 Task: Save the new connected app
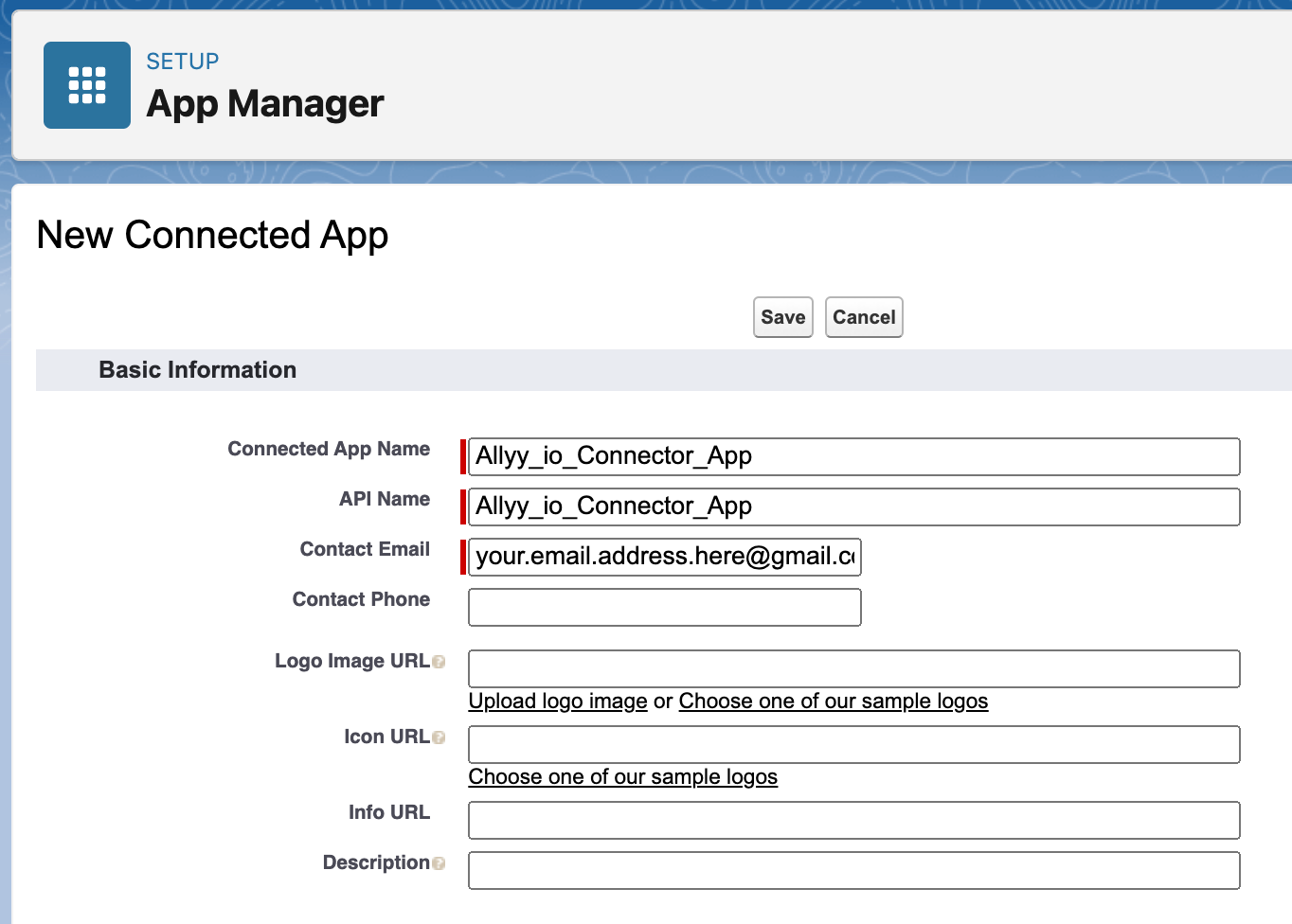point(782,317)
